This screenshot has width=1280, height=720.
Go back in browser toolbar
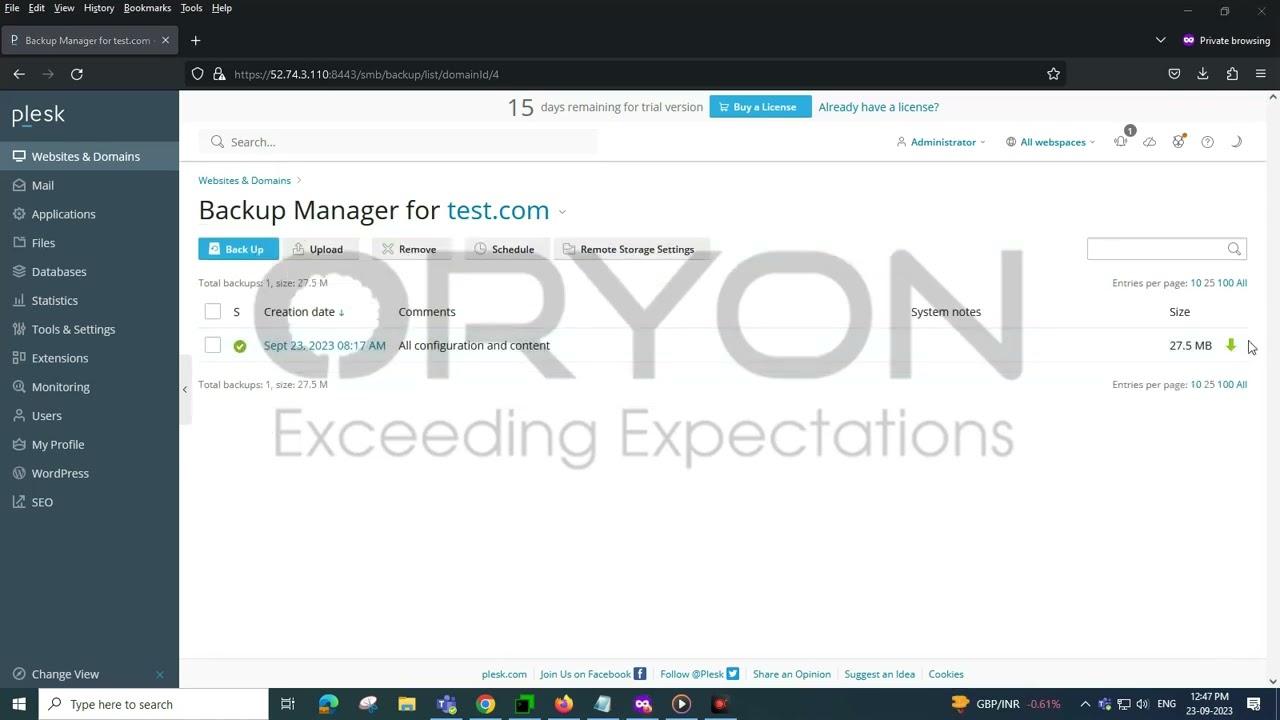[19, 74]
